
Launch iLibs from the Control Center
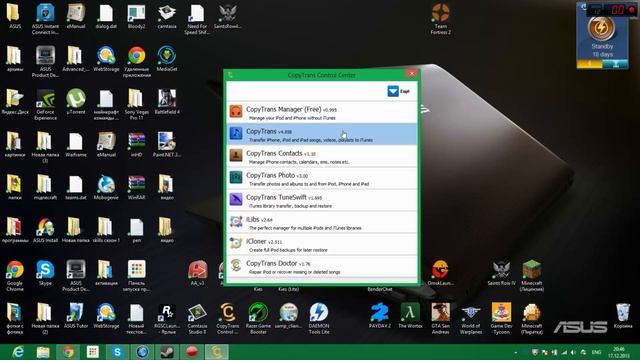tap(322, 222)
